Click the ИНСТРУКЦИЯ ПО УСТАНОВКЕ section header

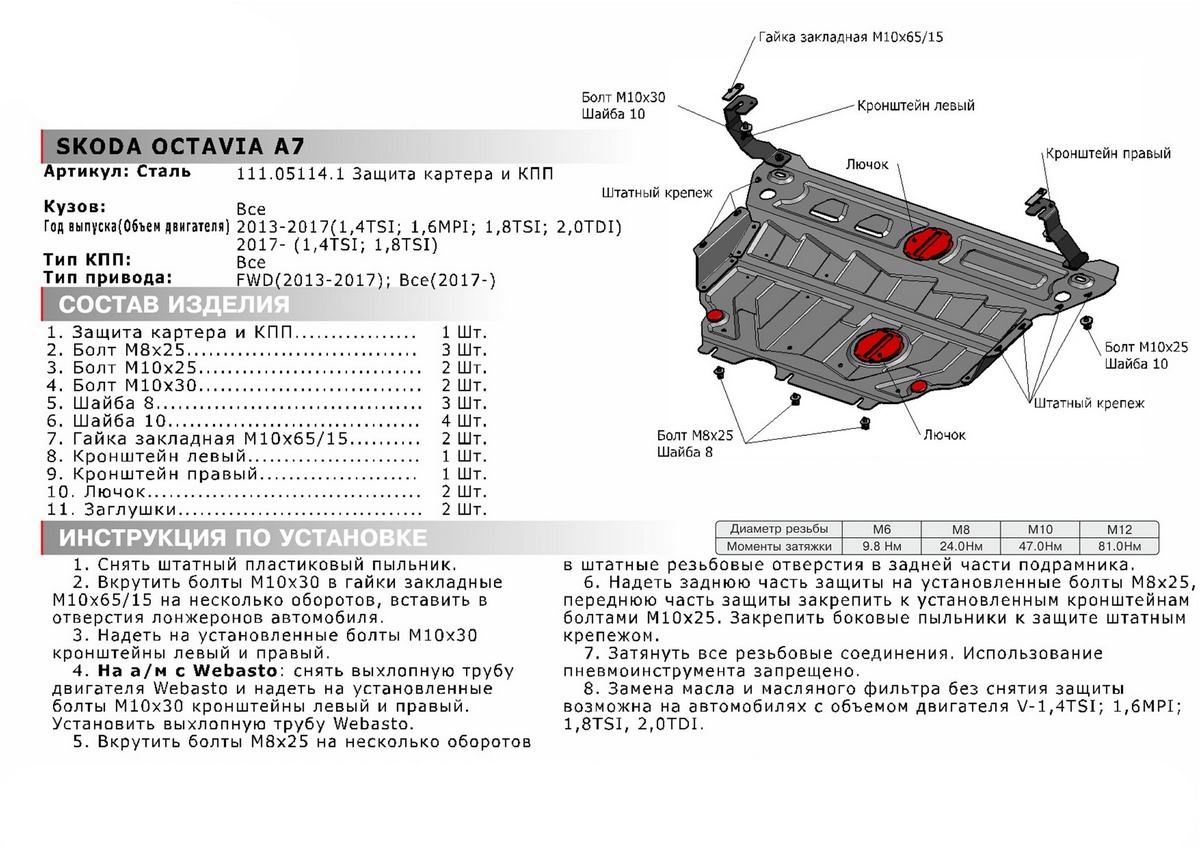pos(243,538)
